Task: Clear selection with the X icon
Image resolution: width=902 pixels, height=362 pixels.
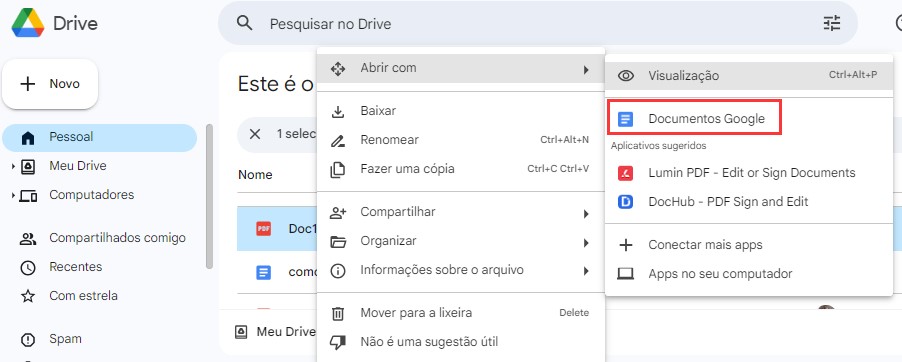Action: [255, 134]
